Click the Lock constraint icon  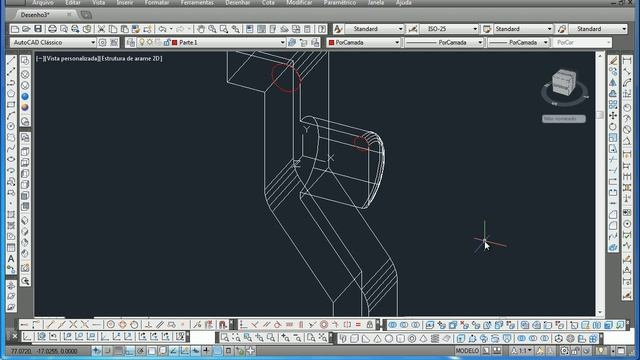(370, 325)
